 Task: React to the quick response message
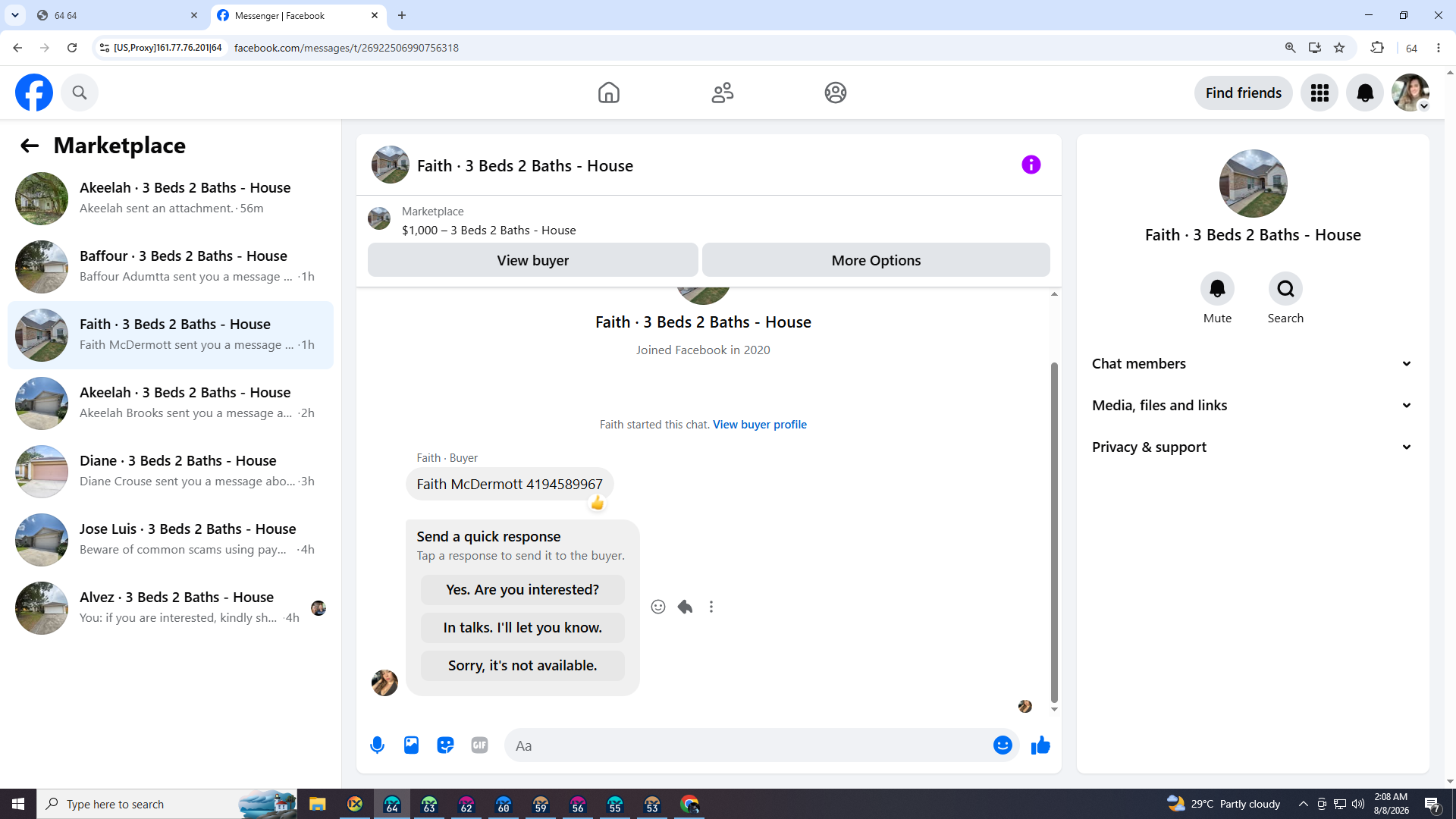point(658,607)
